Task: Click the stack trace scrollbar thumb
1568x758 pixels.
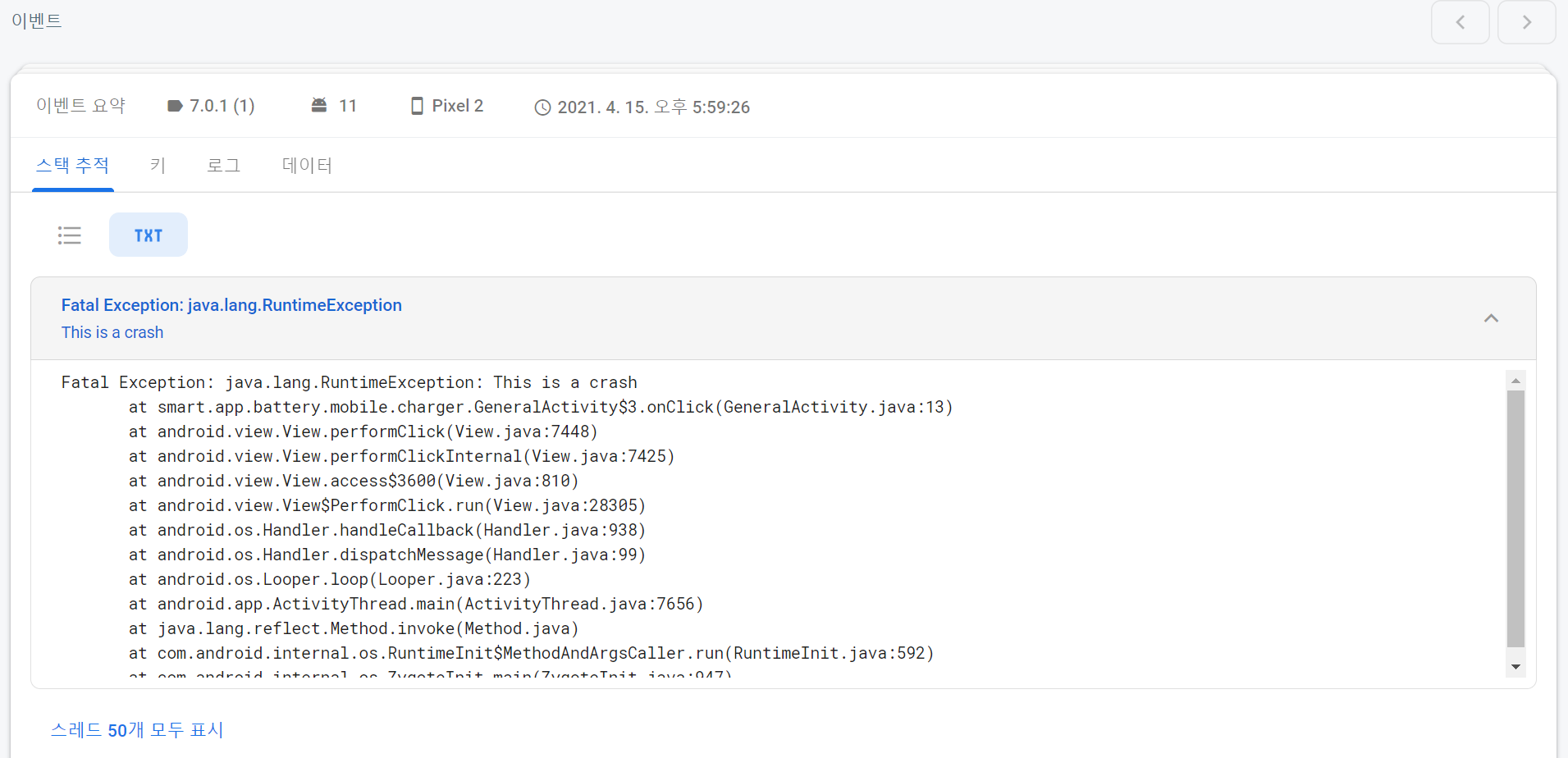Action: [1515, 518]
